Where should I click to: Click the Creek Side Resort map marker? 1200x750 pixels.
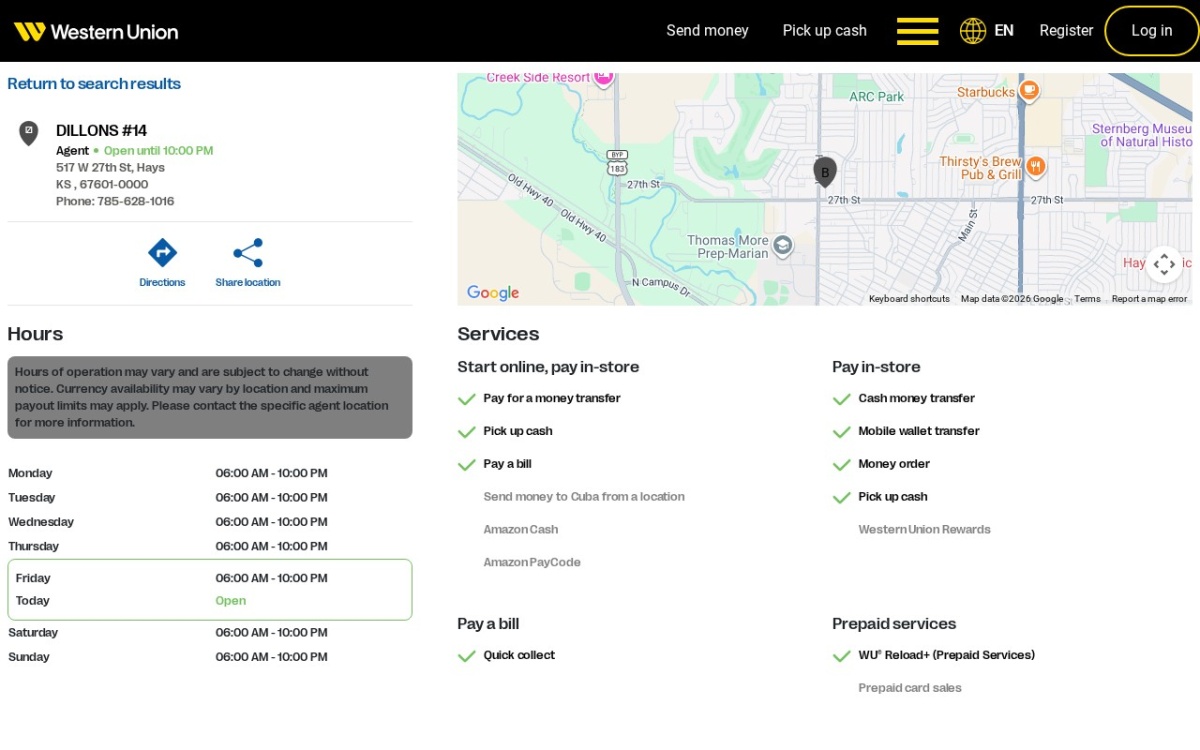(603, 77)
